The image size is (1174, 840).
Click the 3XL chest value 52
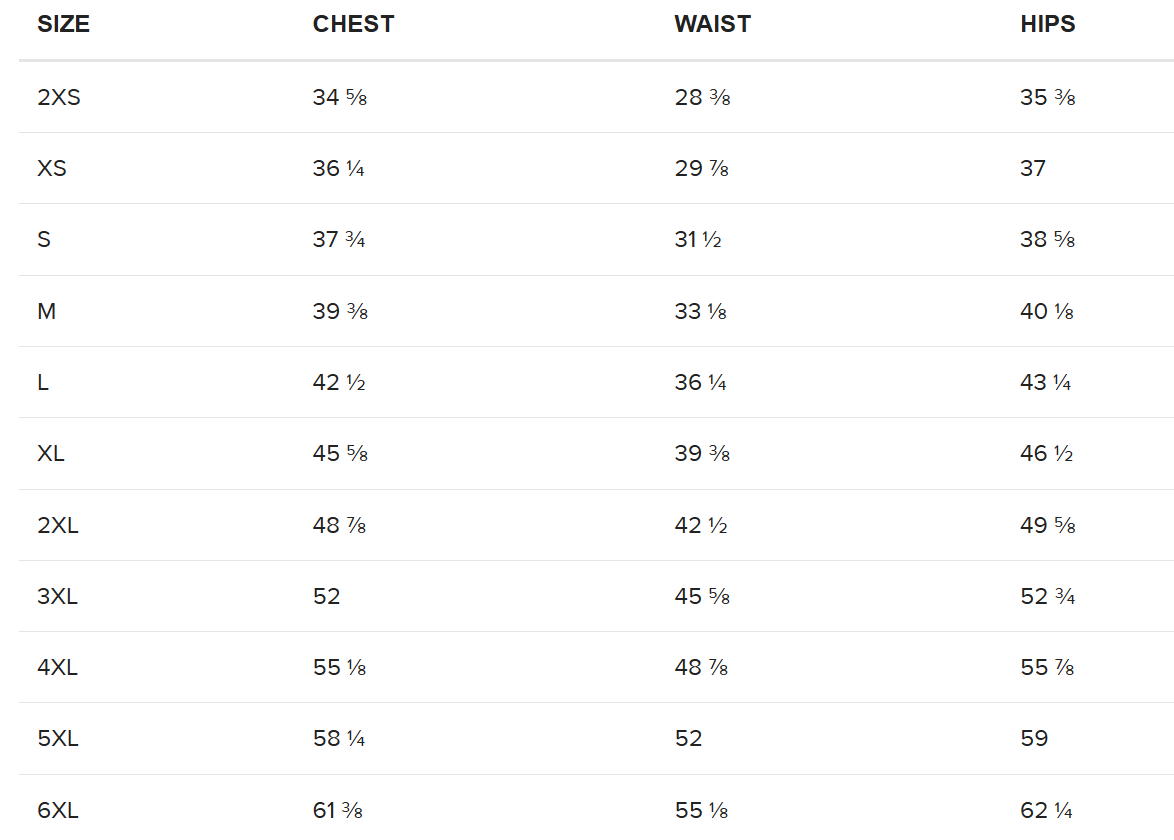[326, 596]
